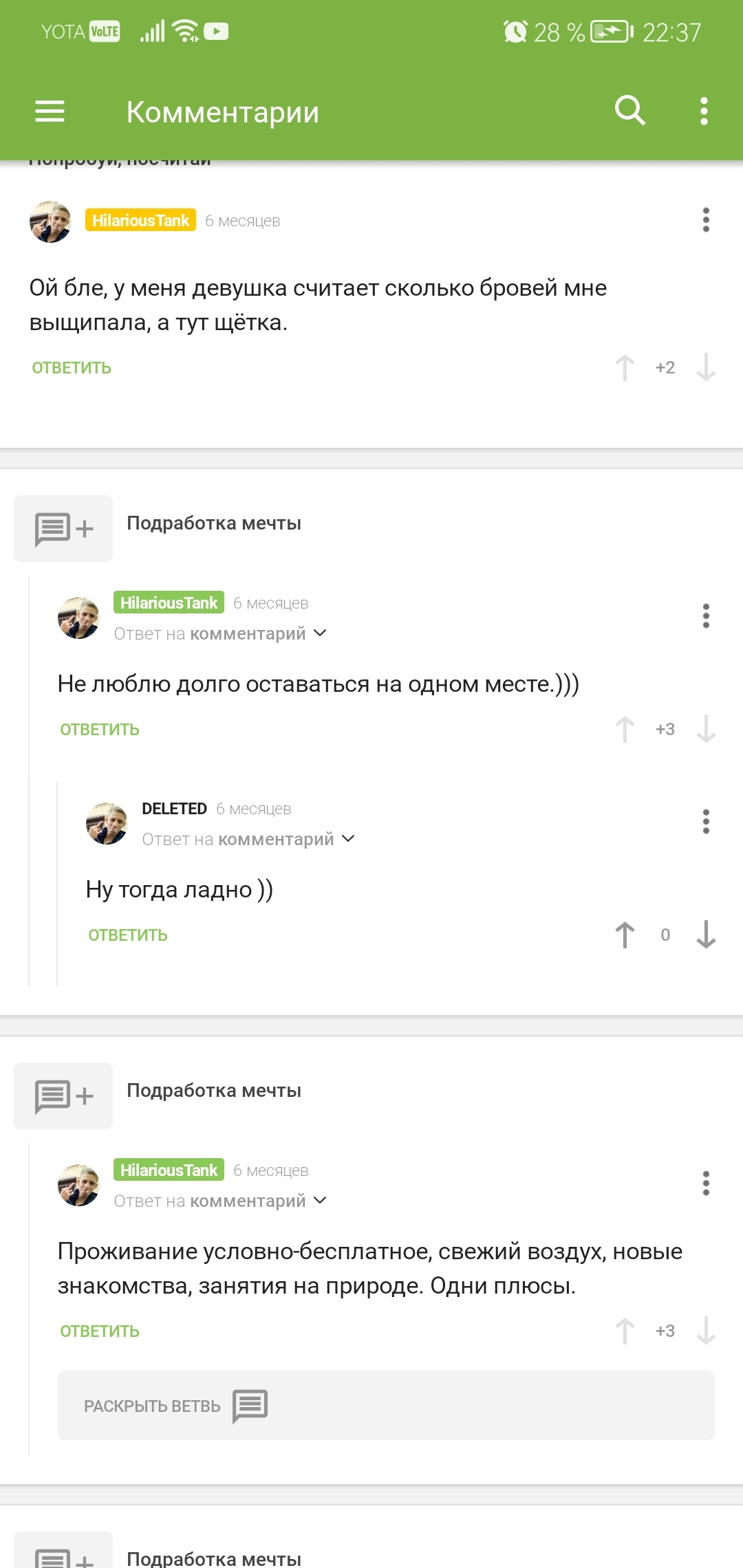
Task: Open the first 'Подработка мечты' post title
Action: coord(214,523)
